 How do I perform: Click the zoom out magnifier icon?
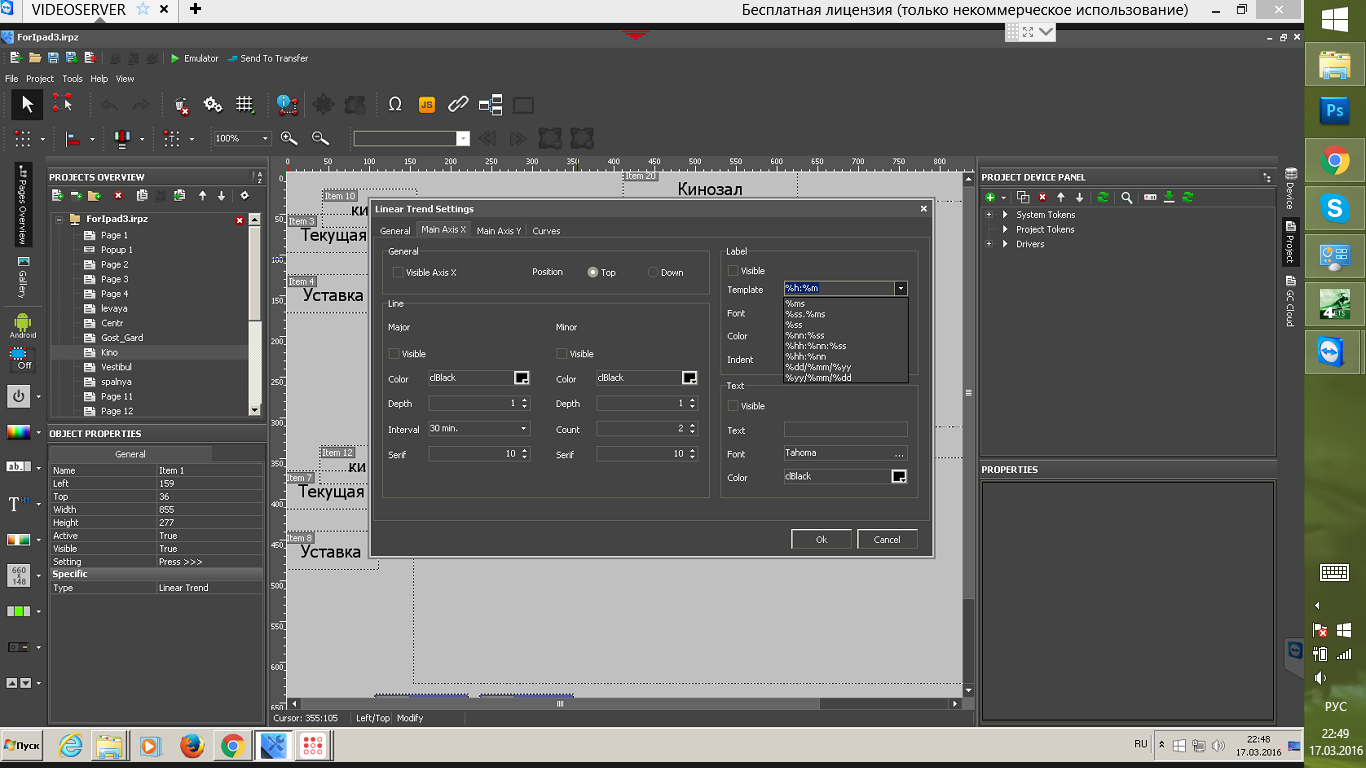[x=320, y=138]
